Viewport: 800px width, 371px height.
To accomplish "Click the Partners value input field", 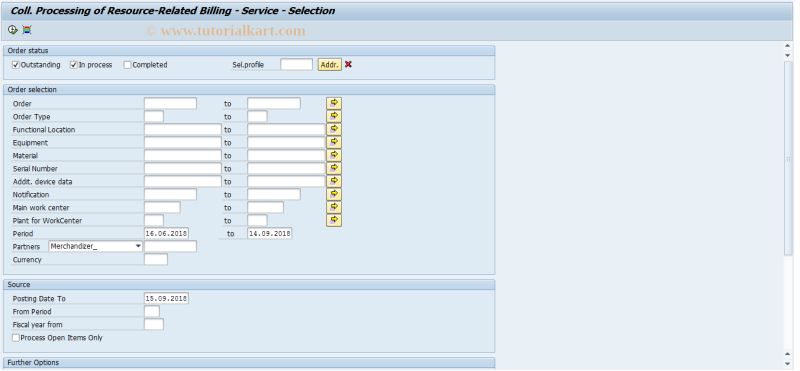I will [170, 247].
